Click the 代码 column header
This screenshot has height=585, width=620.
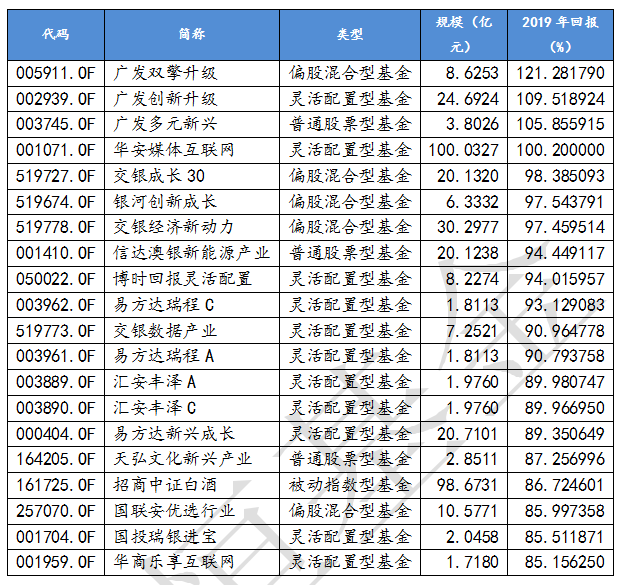pos(56,34)
